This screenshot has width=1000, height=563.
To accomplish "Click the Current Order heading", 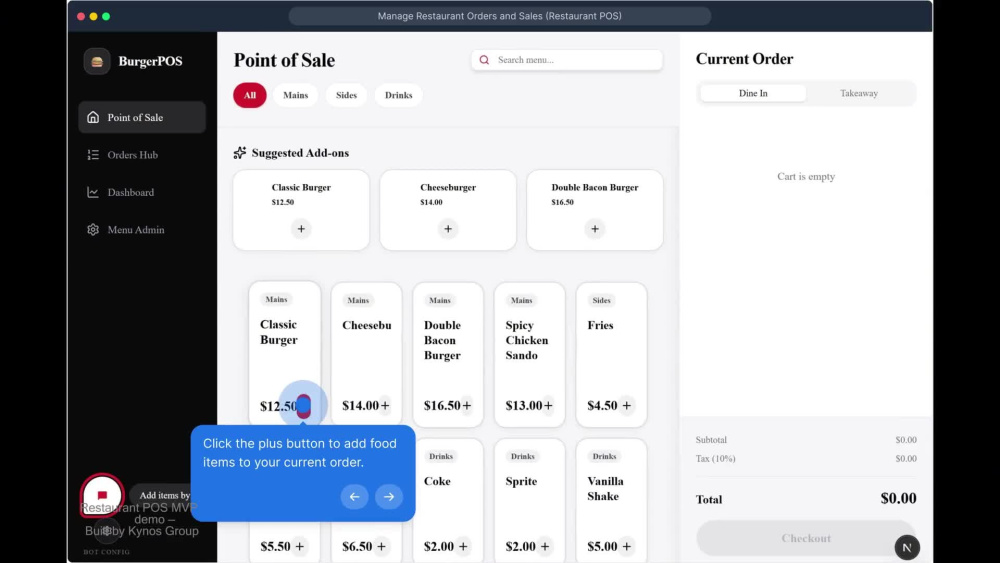I will (744, 59).
